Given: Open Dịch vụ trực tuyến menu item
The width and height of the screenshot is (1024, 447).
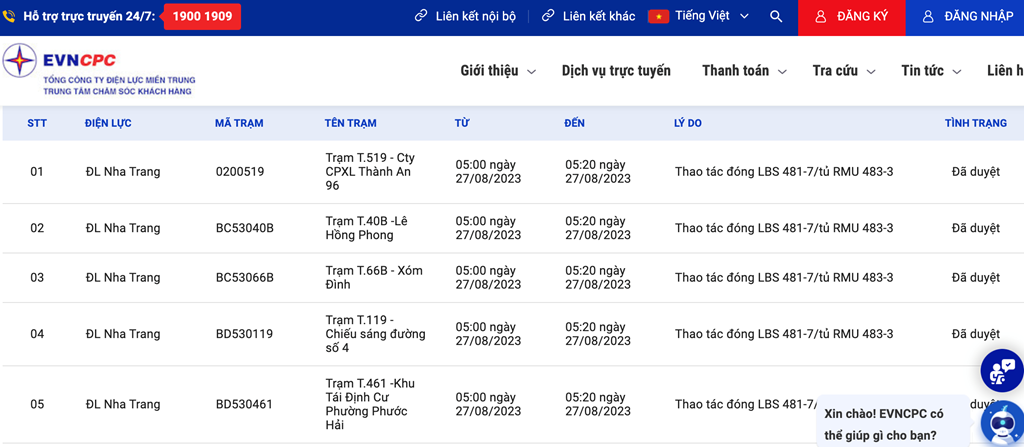Looking at the screenshot, I should click(x=616, y=71).
